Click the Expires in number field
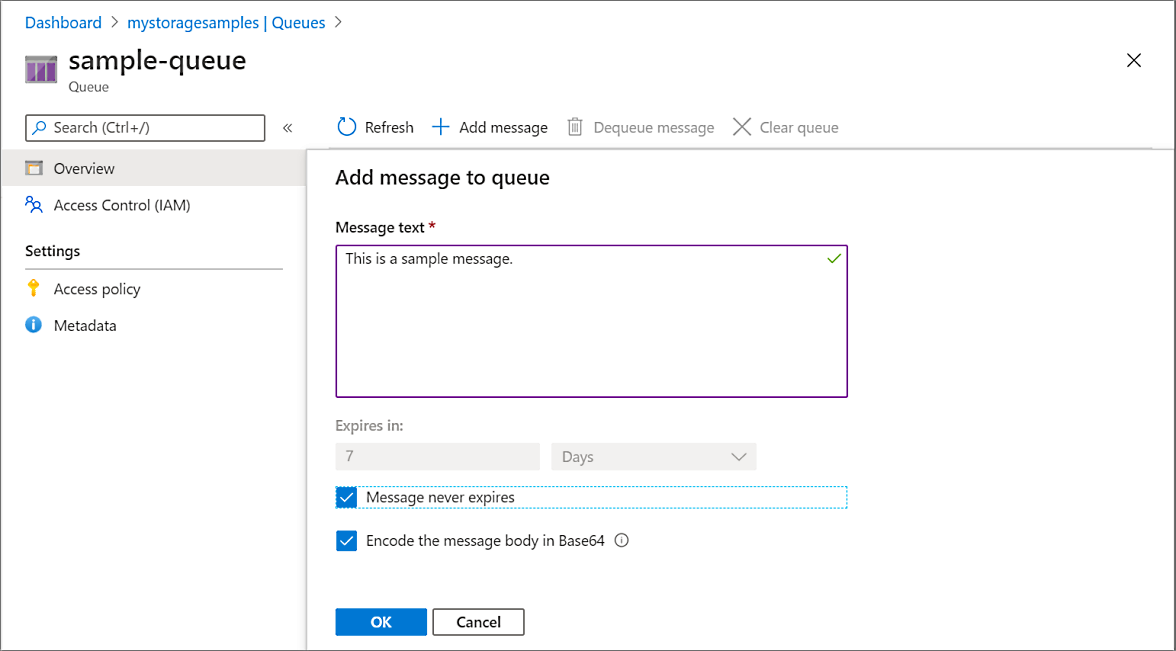 (x=437, y=457)
